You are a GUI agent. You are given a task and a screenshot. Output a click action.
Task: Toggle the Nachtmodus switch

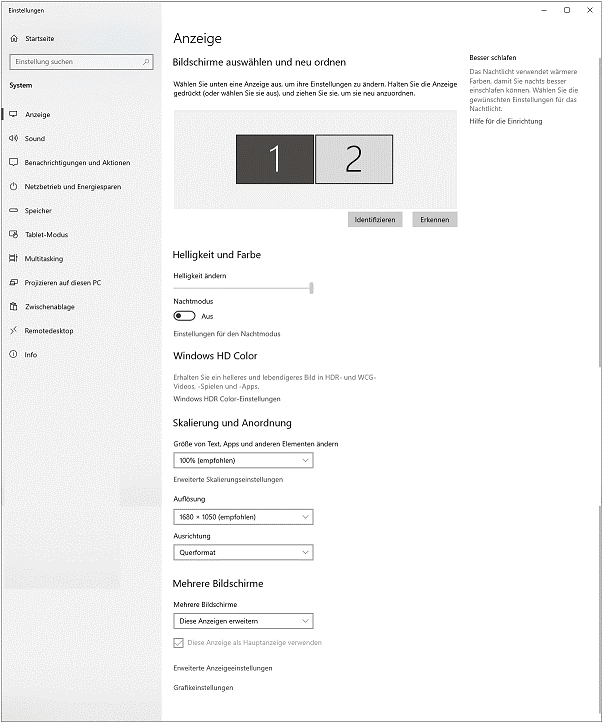tap(184, 316)
